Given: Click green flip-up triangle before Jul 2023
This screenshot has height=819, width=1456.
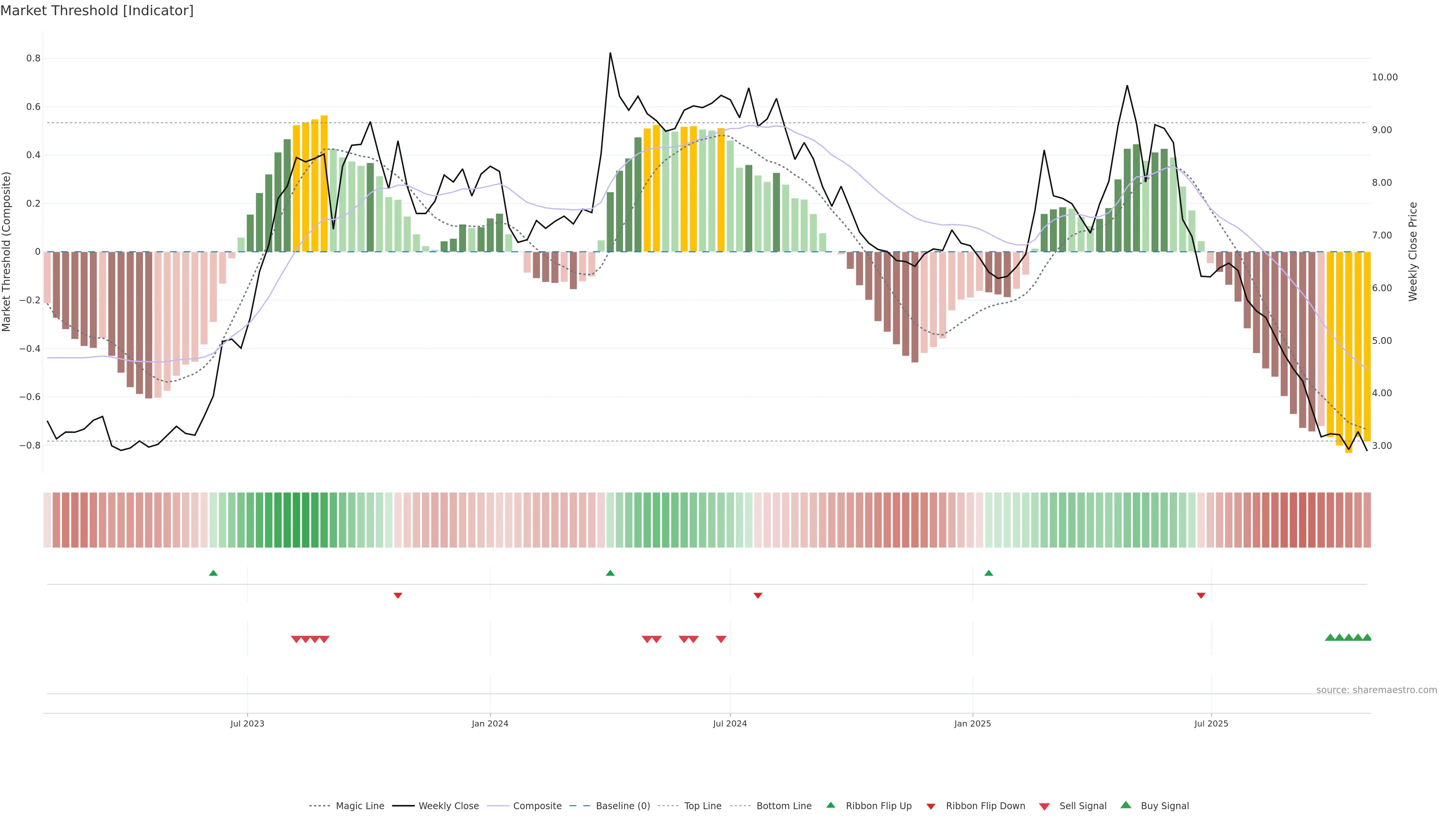Looking at the screenshot, I should 213,573.
